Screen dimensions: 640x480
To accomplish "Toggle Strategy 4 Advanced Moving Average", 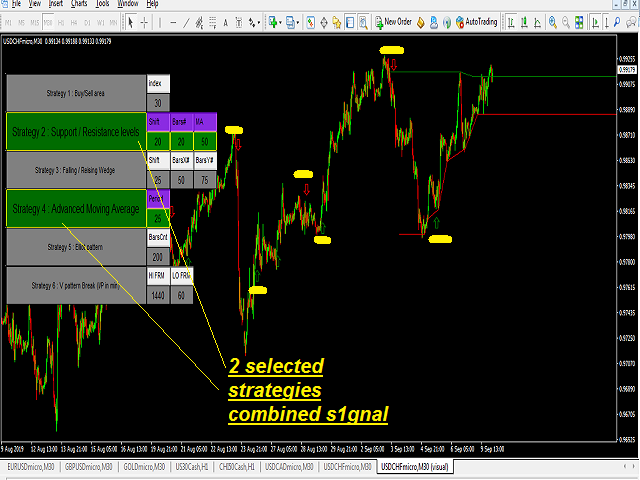I will pyautogui.click(x=76, y=209).
